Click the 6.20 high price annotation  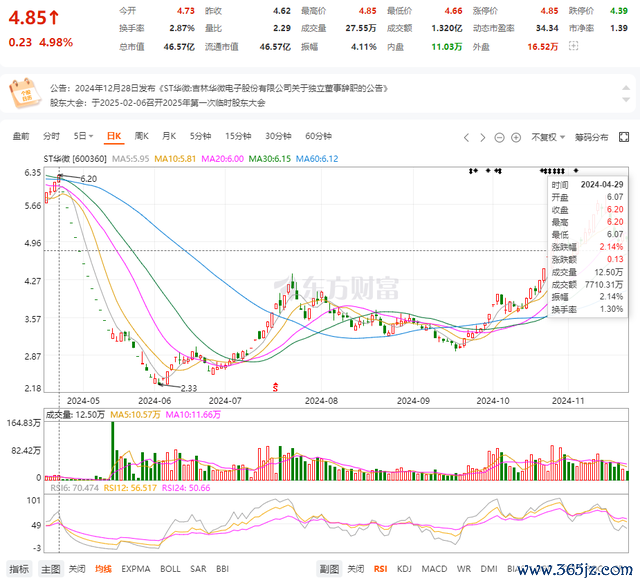(x=89, y=179)
